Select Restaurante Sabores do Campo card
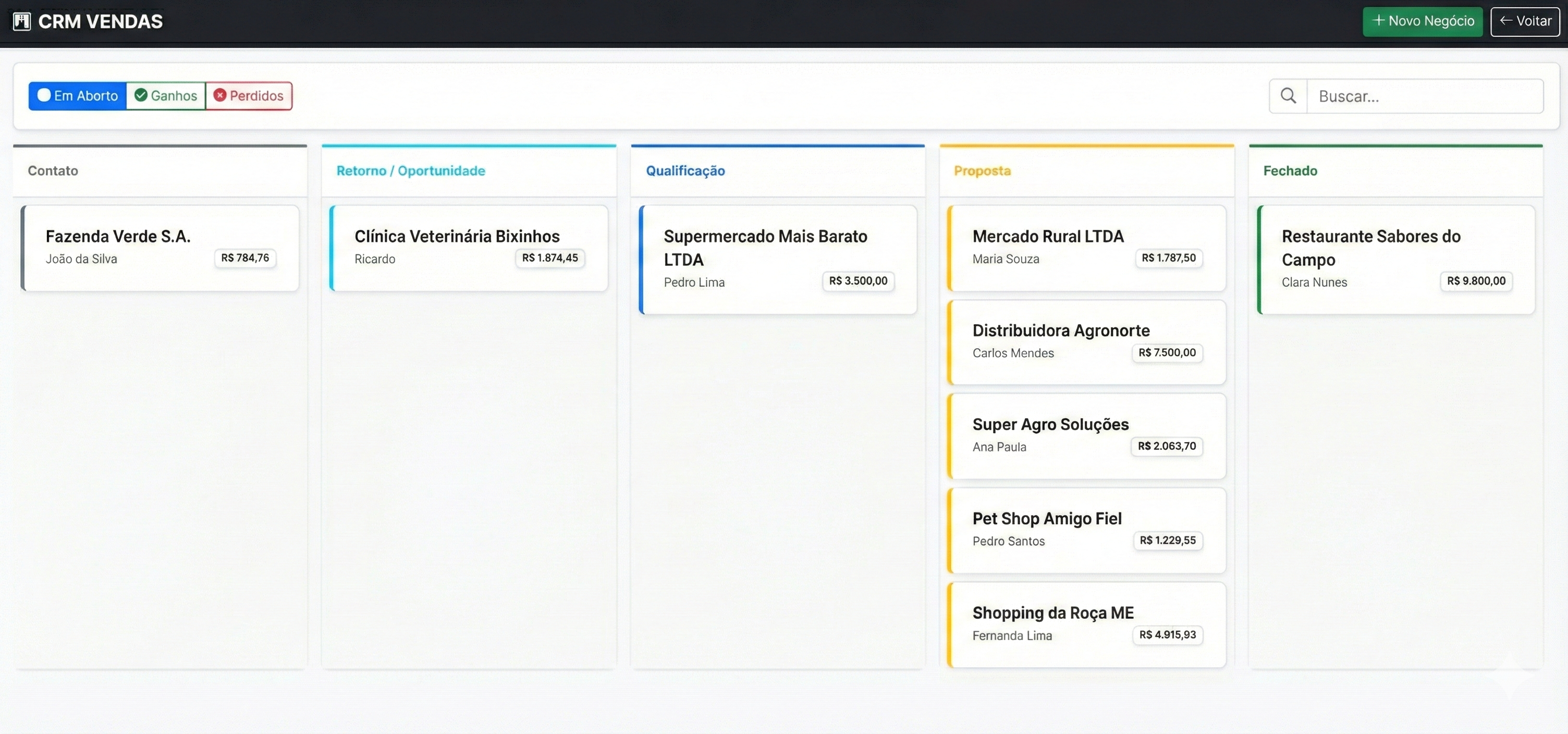1568x734 pixels. 1396,259
